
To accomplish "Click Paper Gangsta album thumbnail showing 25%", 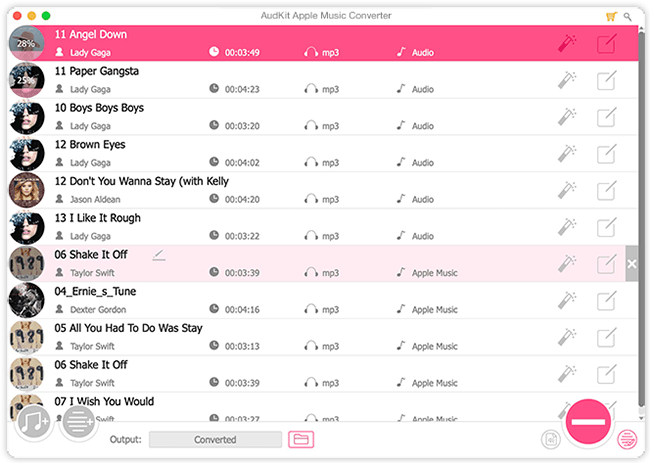I will [27, 80].
